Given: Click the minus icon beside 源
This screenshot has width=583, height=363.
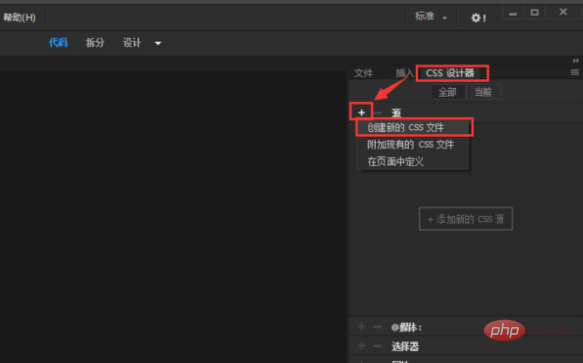Looking at the screenshot, I should [x=378, y=113].
